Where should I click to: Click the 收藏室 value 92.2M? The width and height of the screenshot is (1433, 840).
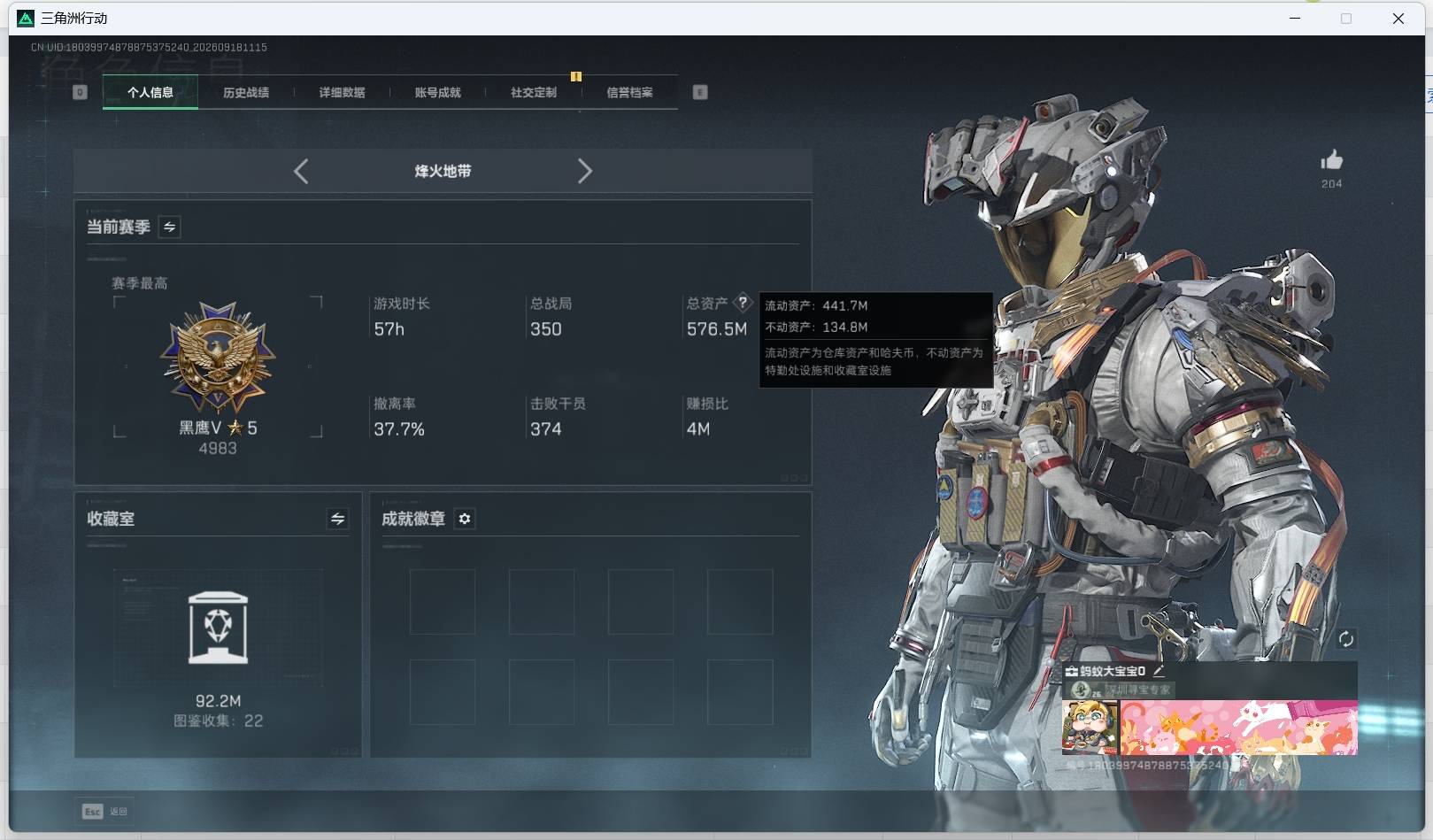(218, 701)
